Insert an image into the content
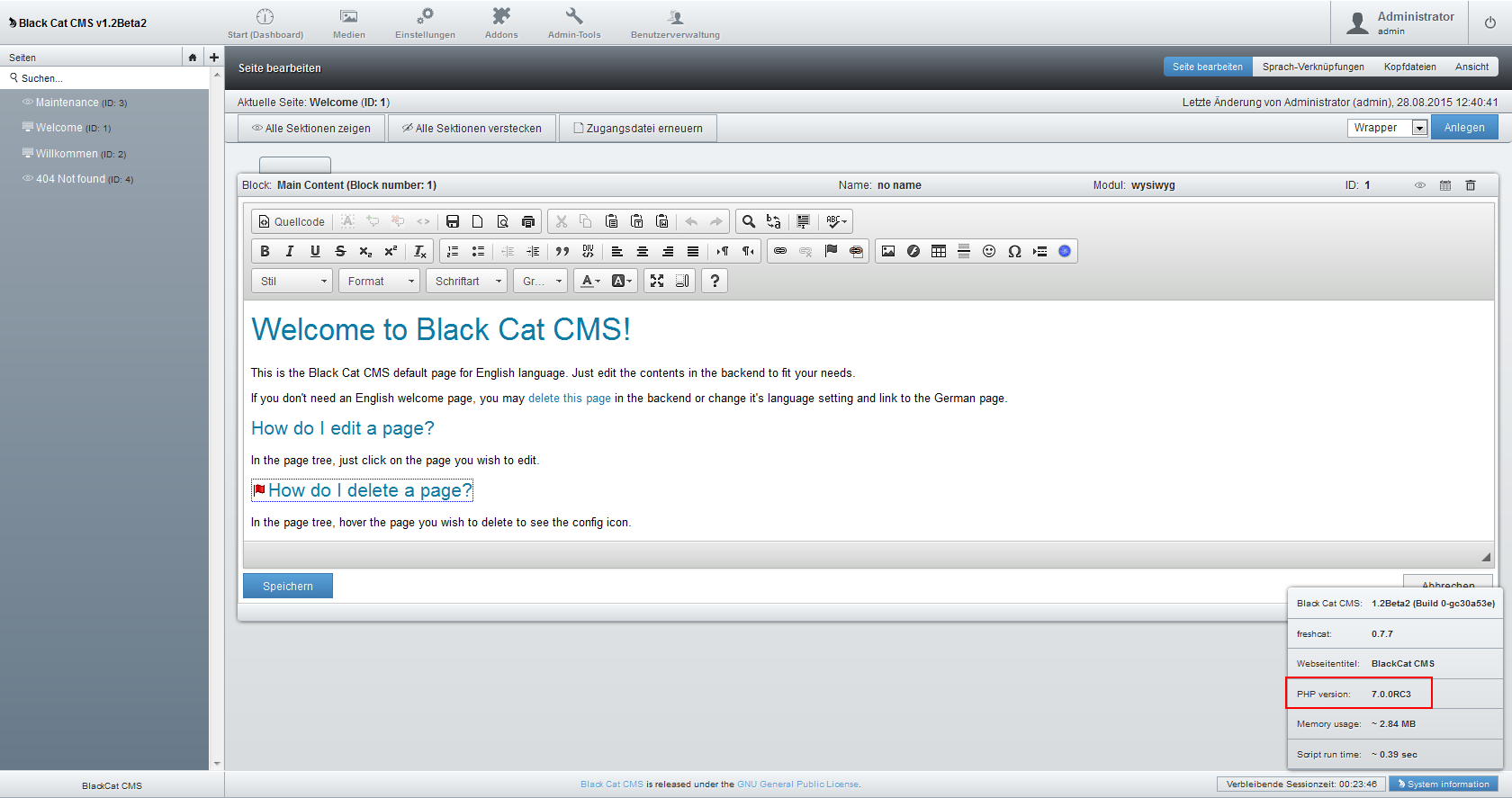This screenshot has height=798, width=1512. tap(888, 251)
